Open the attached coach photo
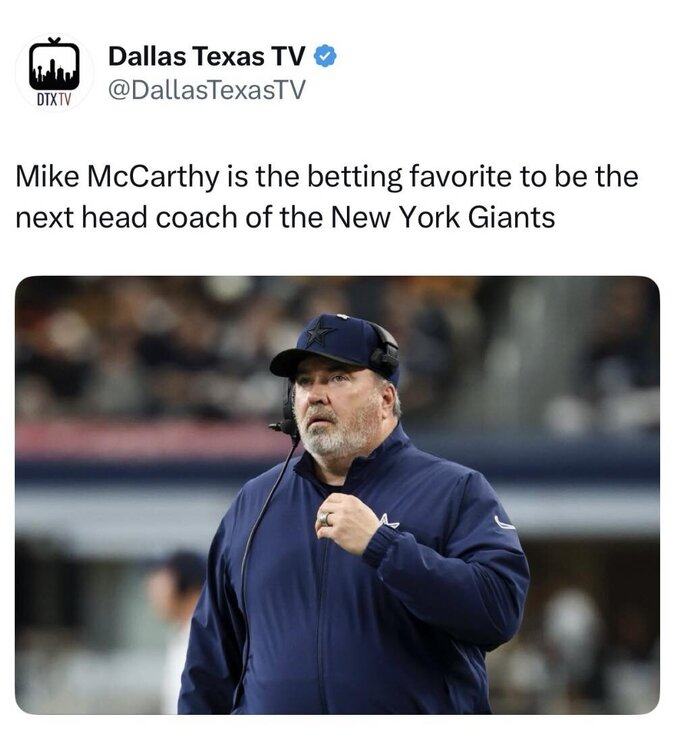This screenshot has height=750, width=675. pyautogui.click(x=337, y=495)
